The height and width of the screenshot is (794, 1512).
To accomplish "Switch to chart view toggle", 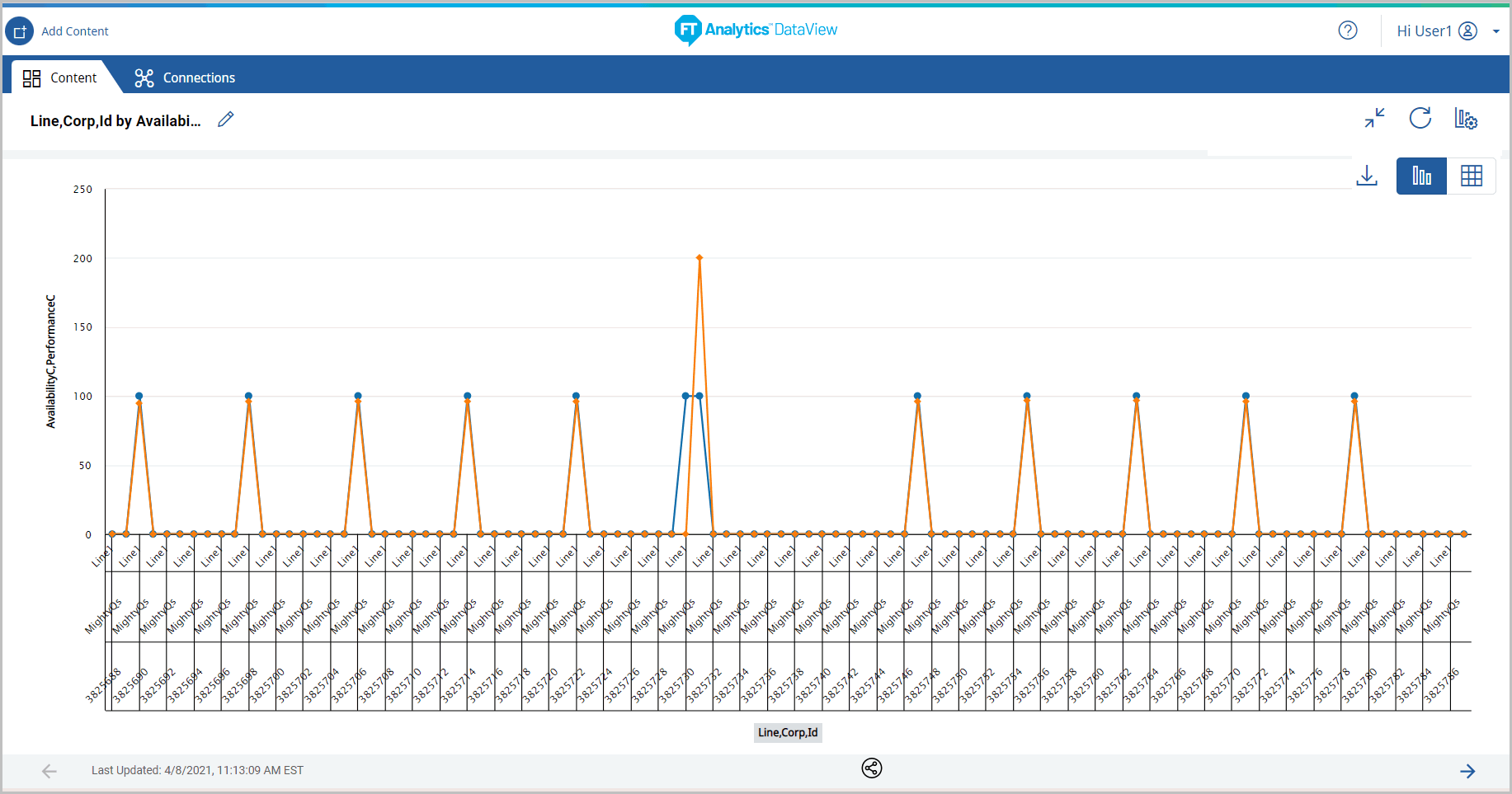I will click(1421, 176).
